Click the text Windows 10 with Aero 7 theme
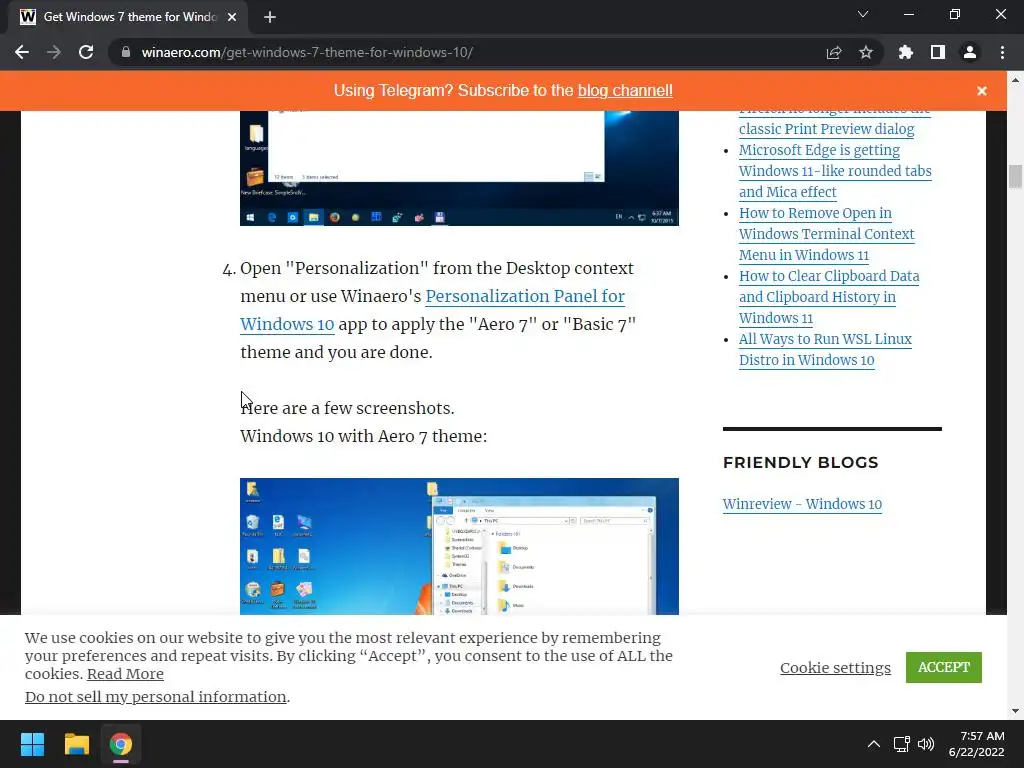The image size is (1024, 768). 364,436
